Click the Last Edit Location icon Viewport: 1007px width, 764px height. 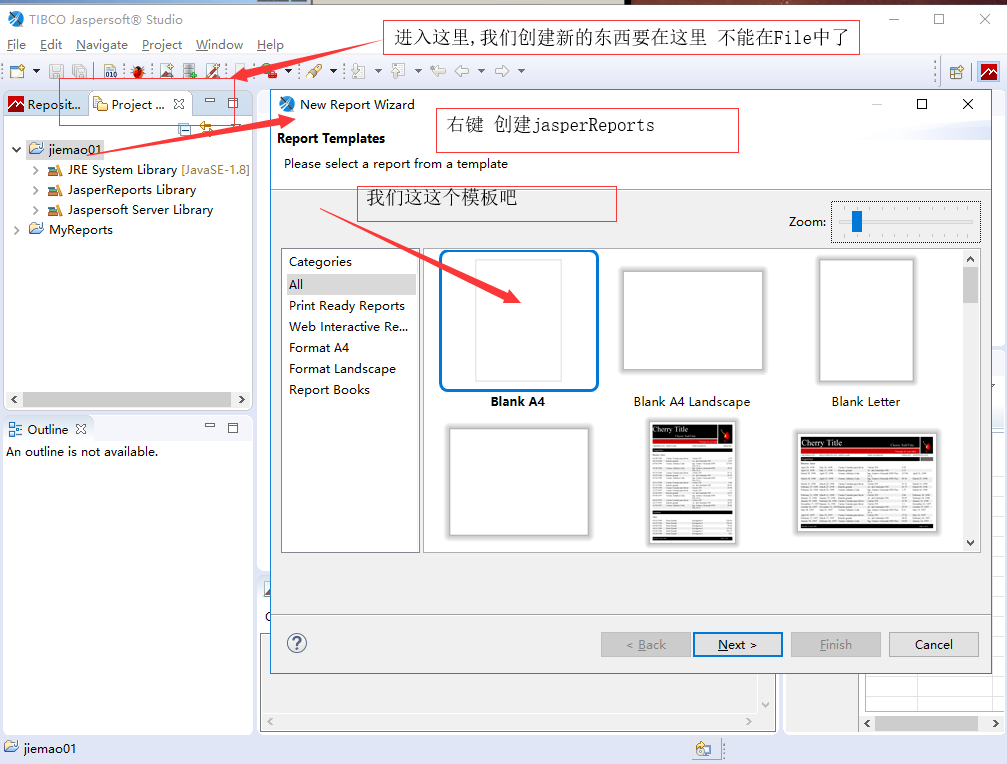439,71
